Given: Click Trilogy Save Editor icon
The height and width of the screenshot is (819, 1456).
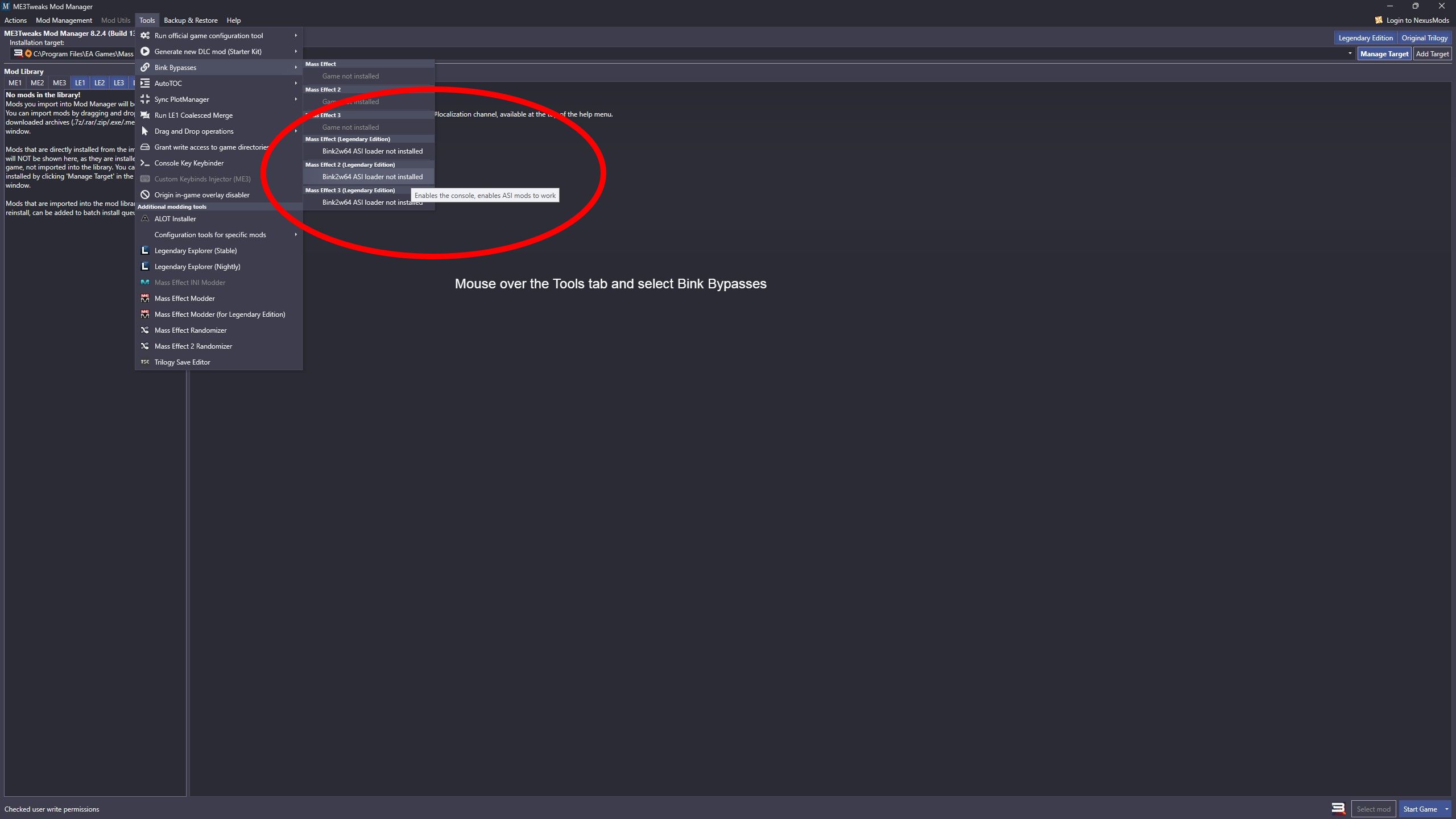Looking at the screenshot, I should (145, 362).
